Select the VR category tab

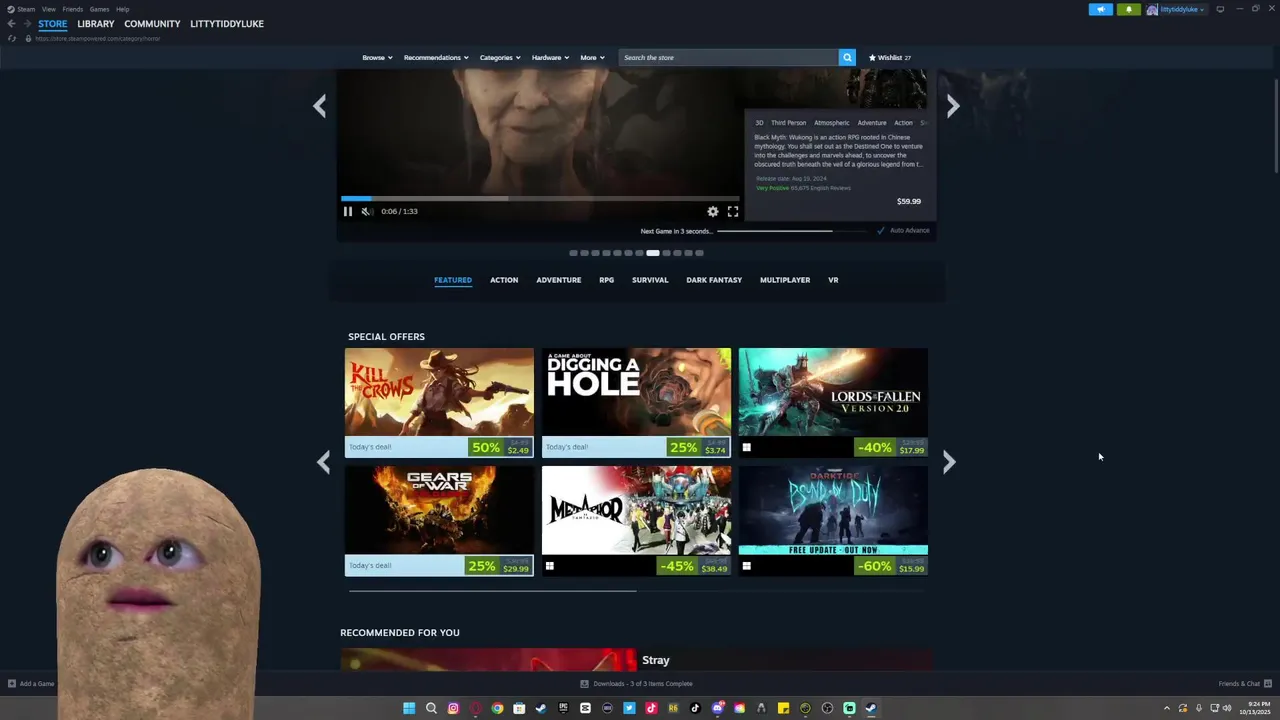click(833, 280)
